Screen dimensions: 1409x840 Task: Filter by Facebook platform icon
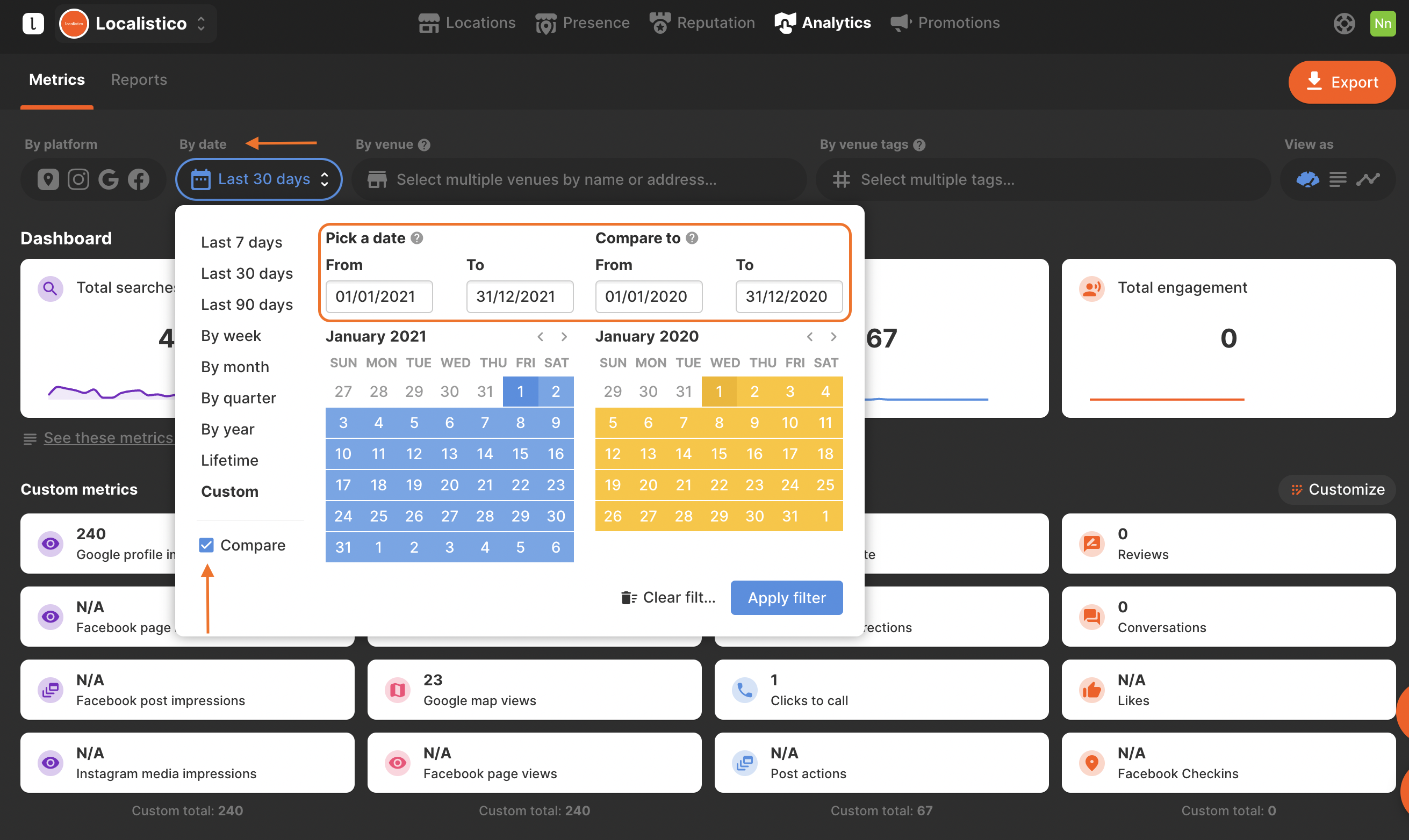tap(138, 179)
